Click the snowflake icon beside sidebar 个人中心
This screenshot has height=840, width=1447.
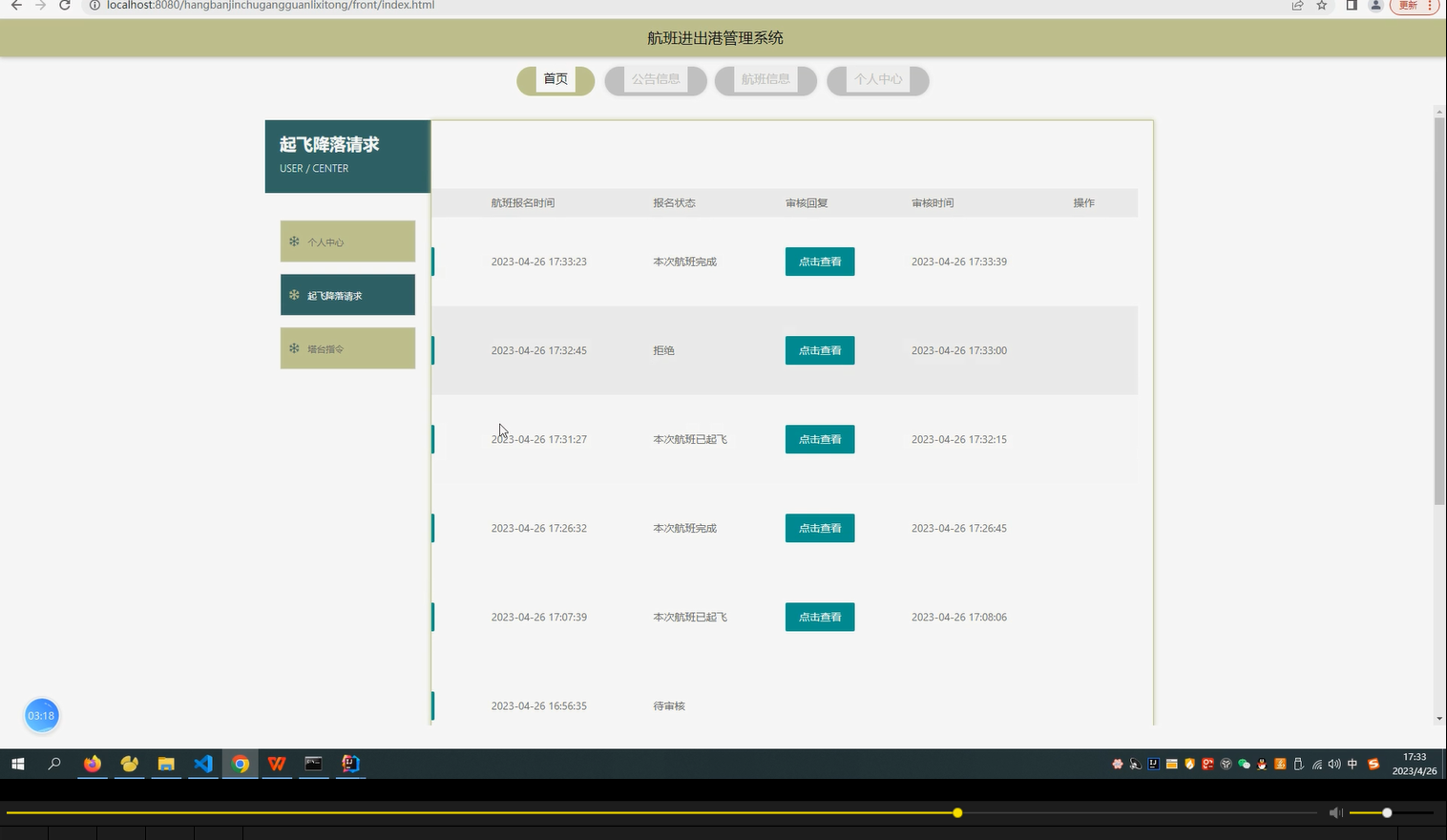click(x=294, y=241)
